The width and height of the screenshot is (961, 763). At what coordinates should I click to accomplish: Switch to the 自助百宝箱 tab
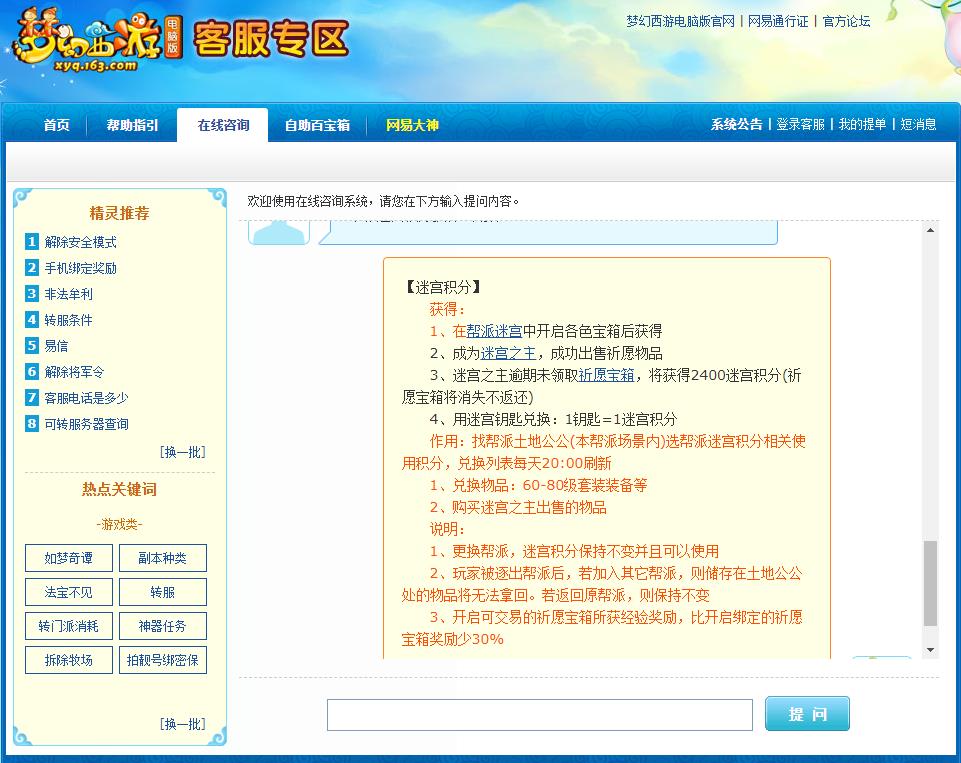coord(316,124)
